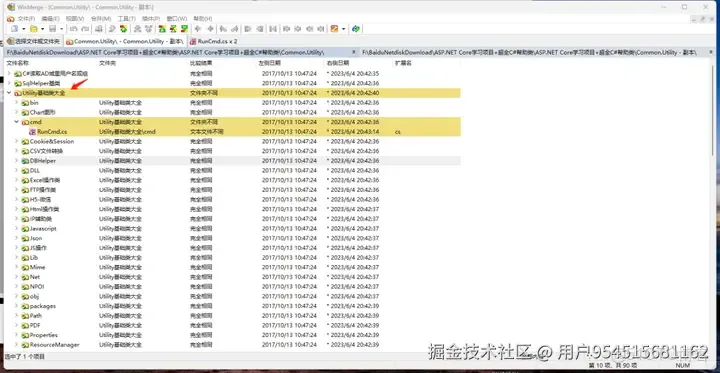Viewport: 720px width, 373px height.
Task: Click the New document toolbar icon
Action: coord(14,29)
